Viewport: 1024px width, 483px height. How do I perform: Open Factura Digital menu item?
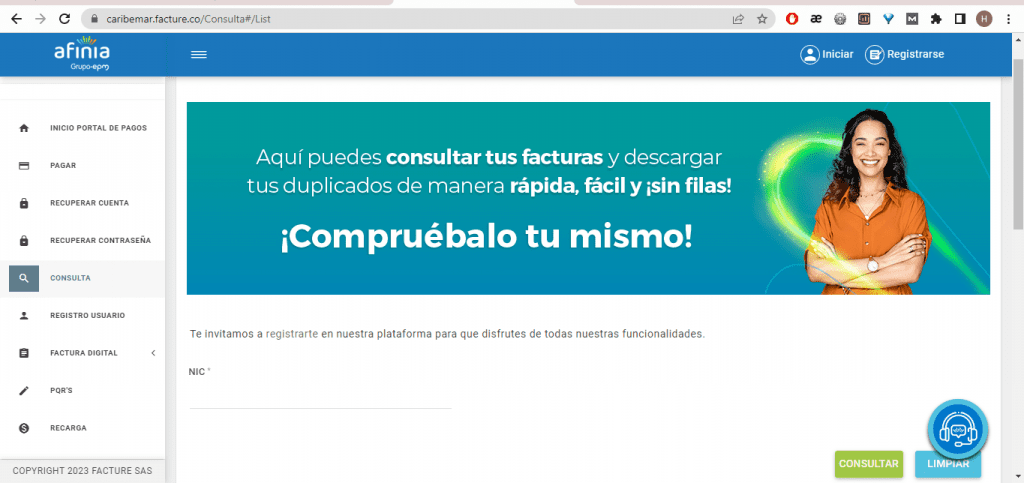tap(82, 353)
